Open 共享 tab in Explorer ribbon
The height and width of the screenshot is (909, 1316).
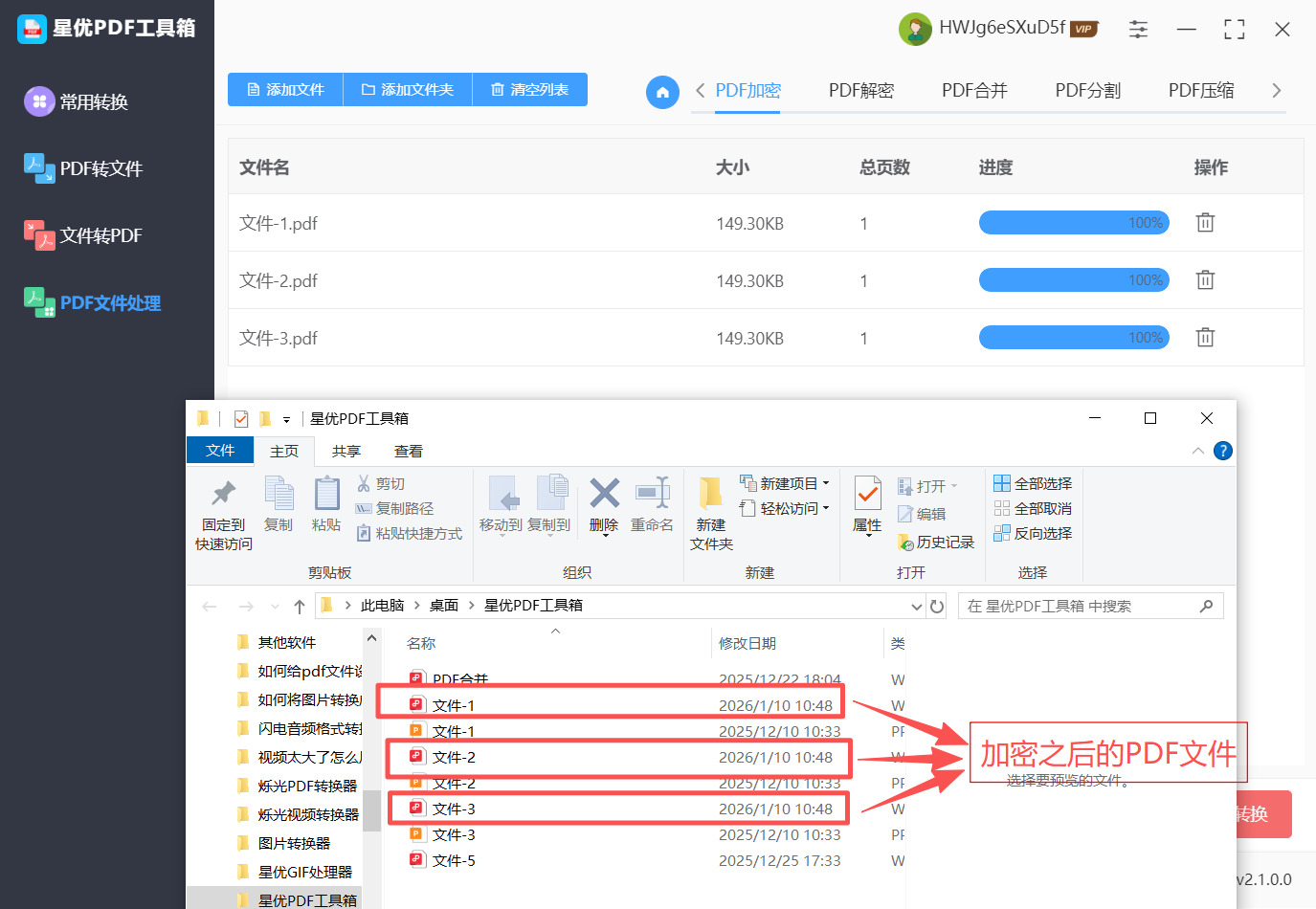346,451
